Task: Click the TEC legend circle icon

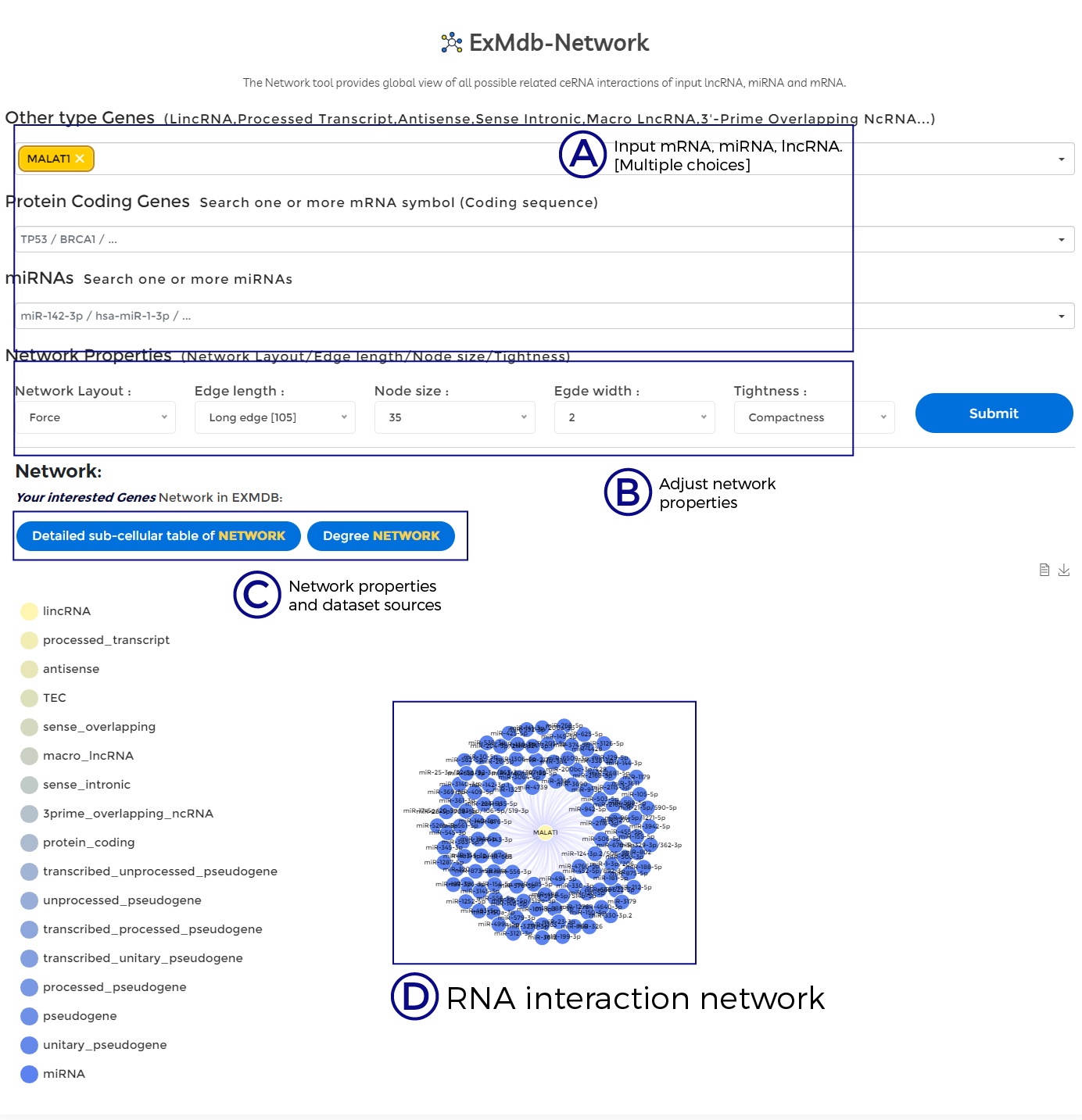Action: pyautogui.click(x=29, y=698)
